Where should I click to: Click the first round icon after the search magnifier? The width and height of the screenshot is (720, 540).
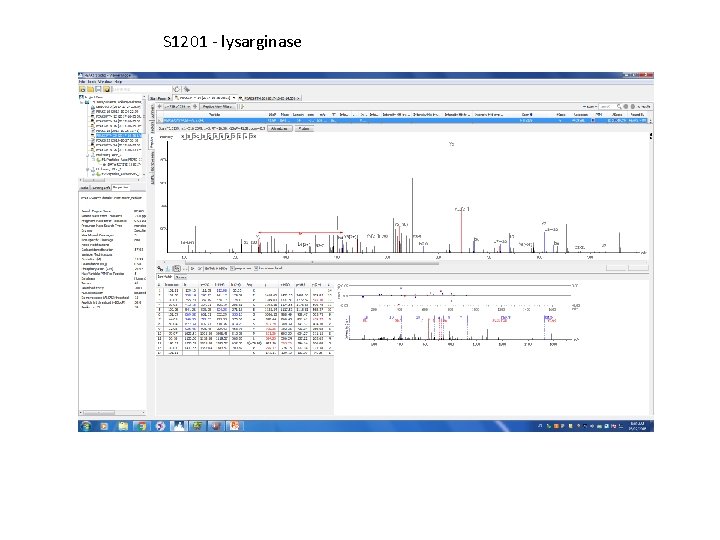click(x=626, y=107)
